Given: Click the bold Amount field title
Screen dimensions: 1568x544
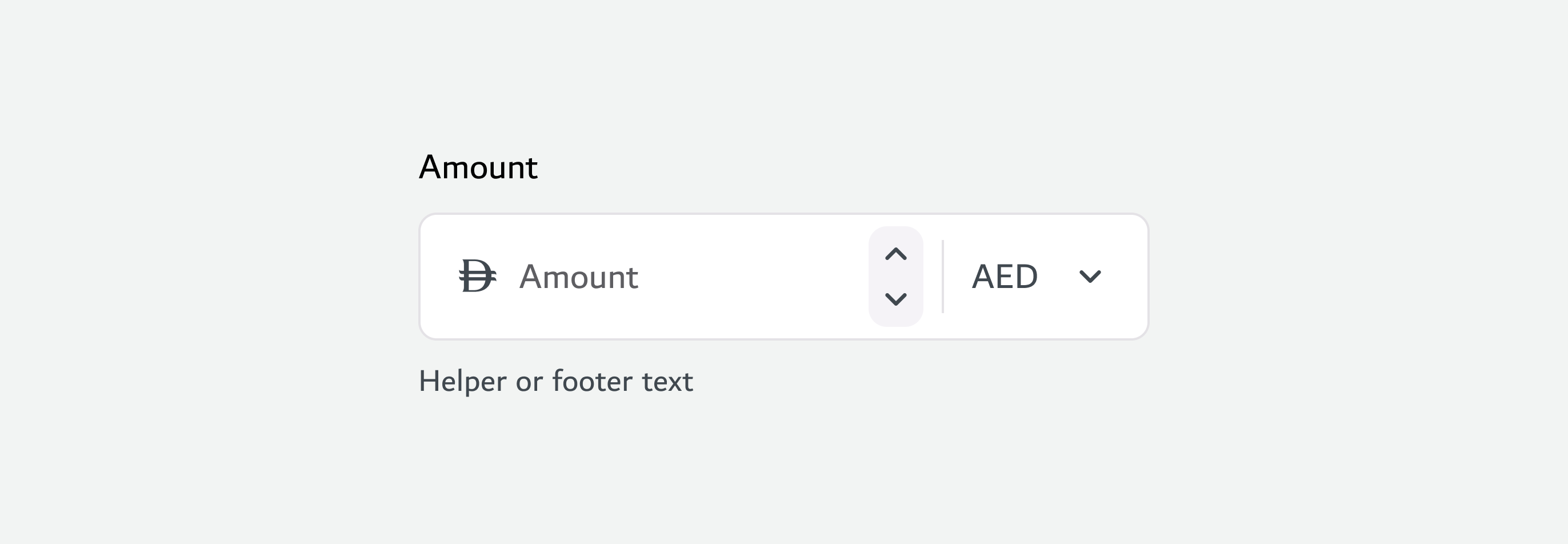Looking at the screenshot, I should (x=478, y=167).
